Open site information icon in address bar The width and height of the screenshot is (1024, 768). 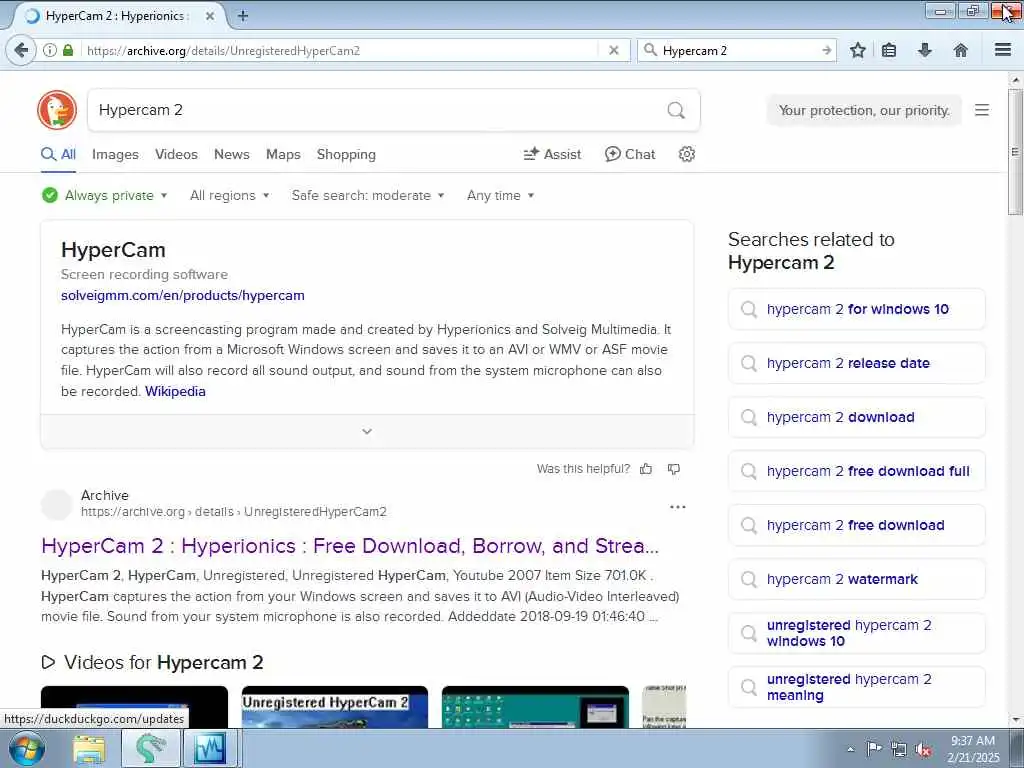tap(50, 50)
